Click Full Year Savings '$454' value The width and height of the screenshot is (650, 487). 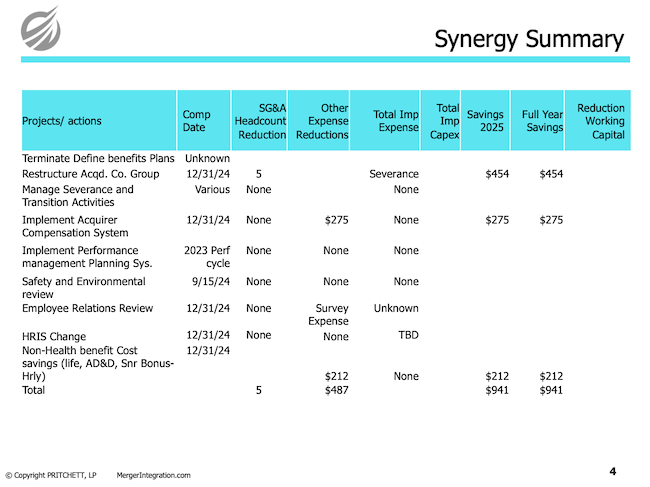(551, 174)
